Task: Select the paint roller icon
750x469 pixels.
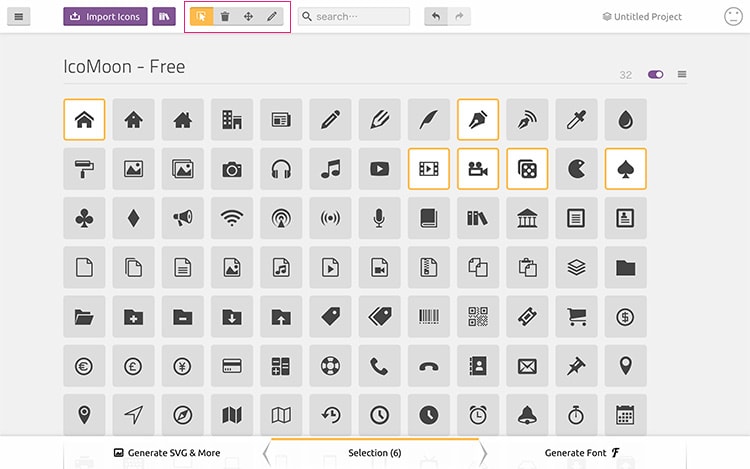Action: tap(84, 169)
